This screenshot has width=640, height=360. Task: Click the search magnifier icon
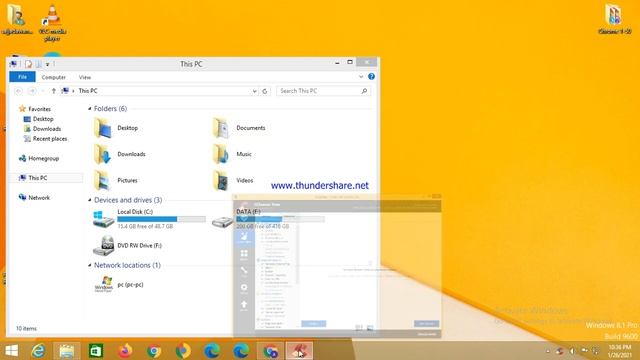pyautogui.click(x=364, y=91)
